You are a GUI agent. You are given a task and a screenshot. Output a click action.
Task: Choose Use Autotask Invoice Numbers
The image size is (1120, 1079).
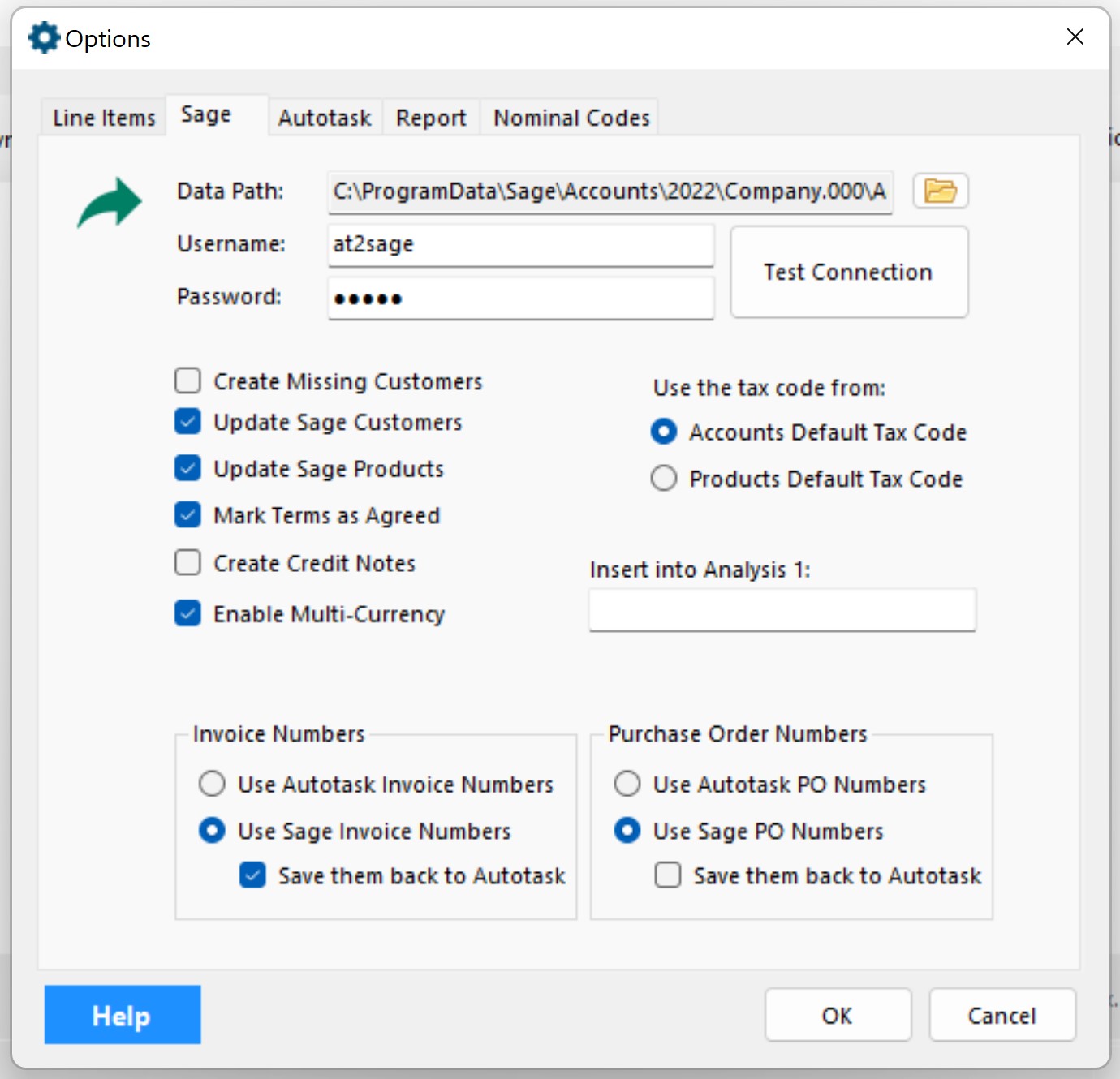212,784
